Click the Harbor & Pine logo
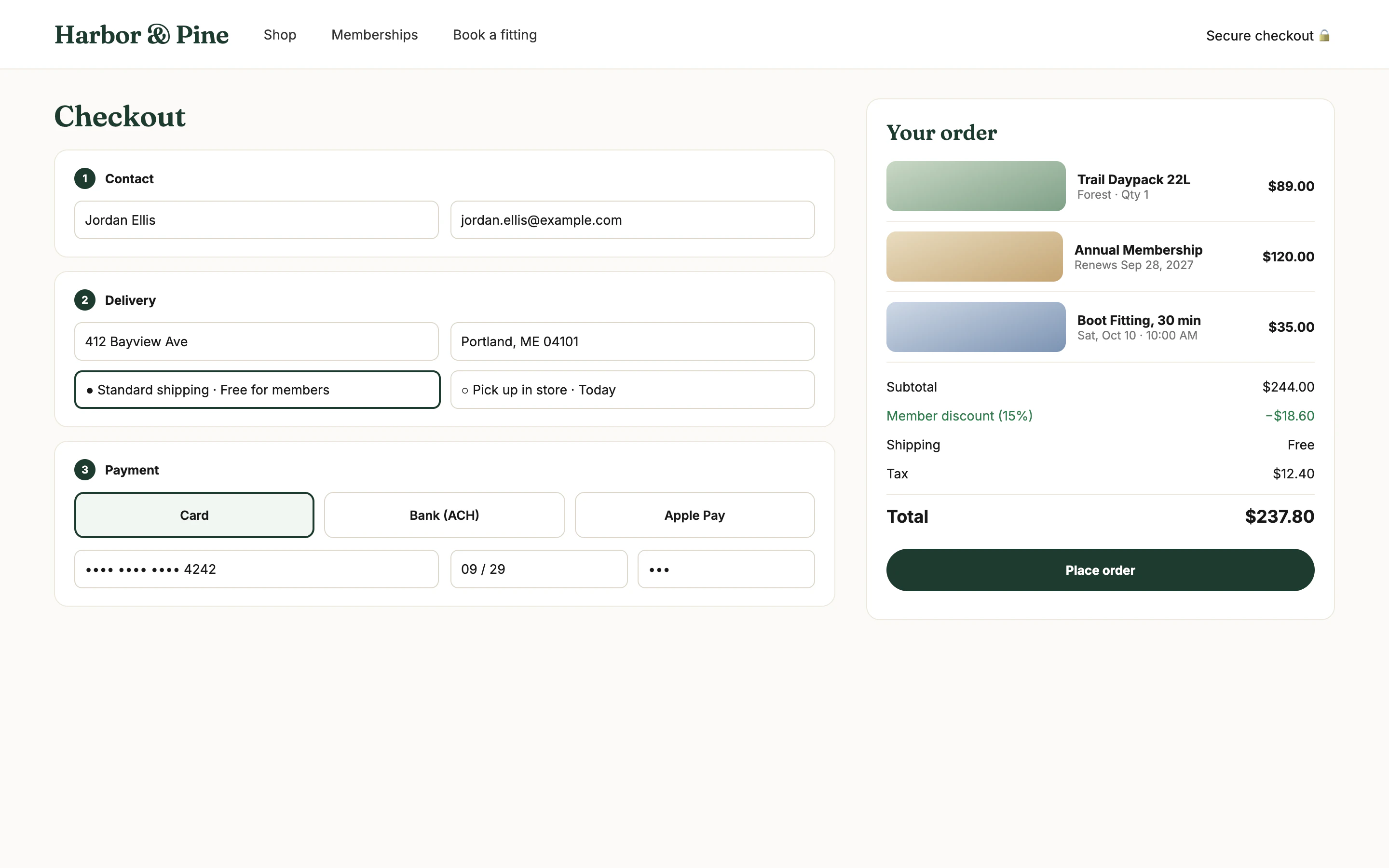The width and height of the screenshot is (1389, 868). (x=142, y=35)
